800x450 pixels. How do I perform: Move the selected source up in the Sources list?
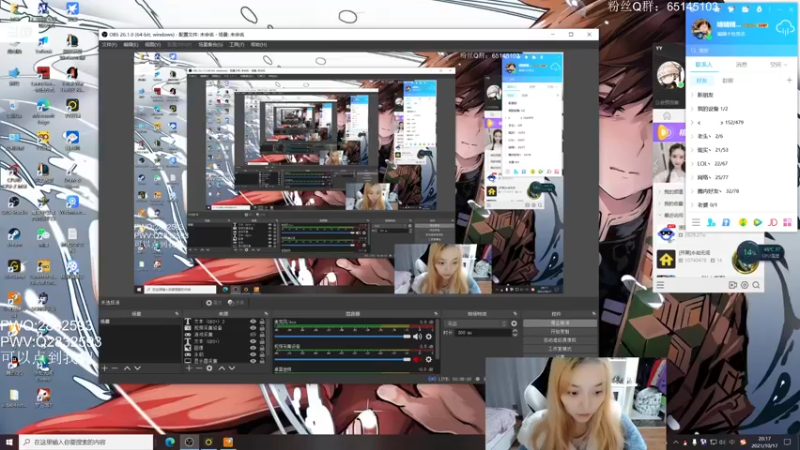(x=221, y=368)
